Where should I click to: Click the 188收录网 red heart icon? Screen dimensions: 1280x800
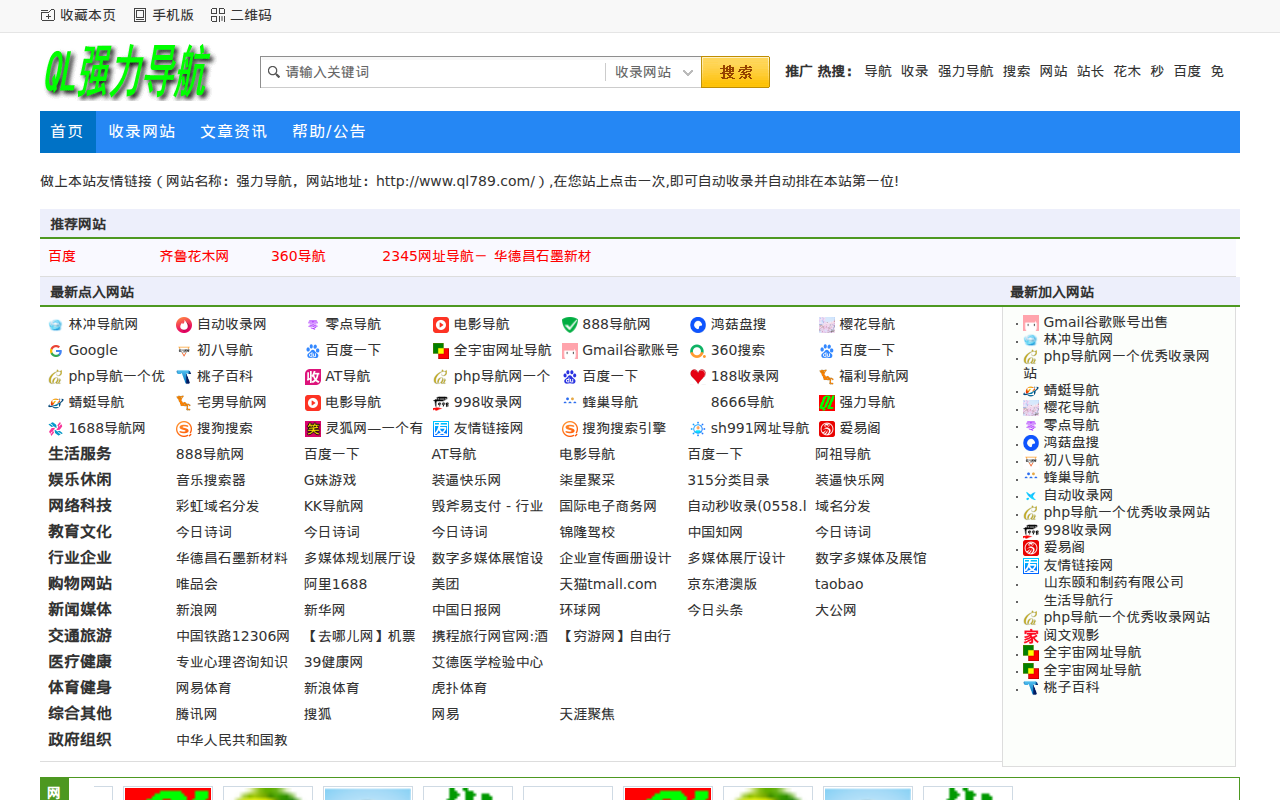pyautogui.click(x=698, y=377)
